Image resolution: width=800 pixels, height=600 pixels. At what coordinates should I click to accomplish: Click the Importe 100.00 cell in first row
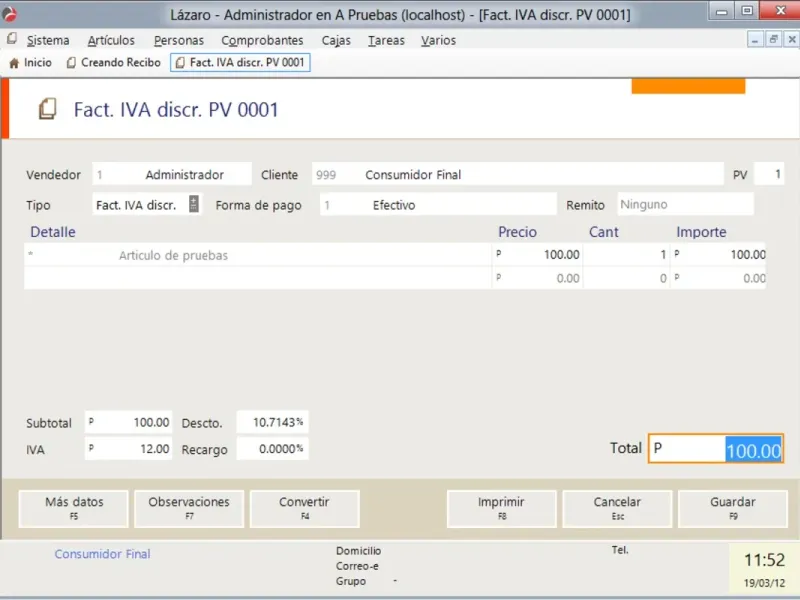point(718,255)
